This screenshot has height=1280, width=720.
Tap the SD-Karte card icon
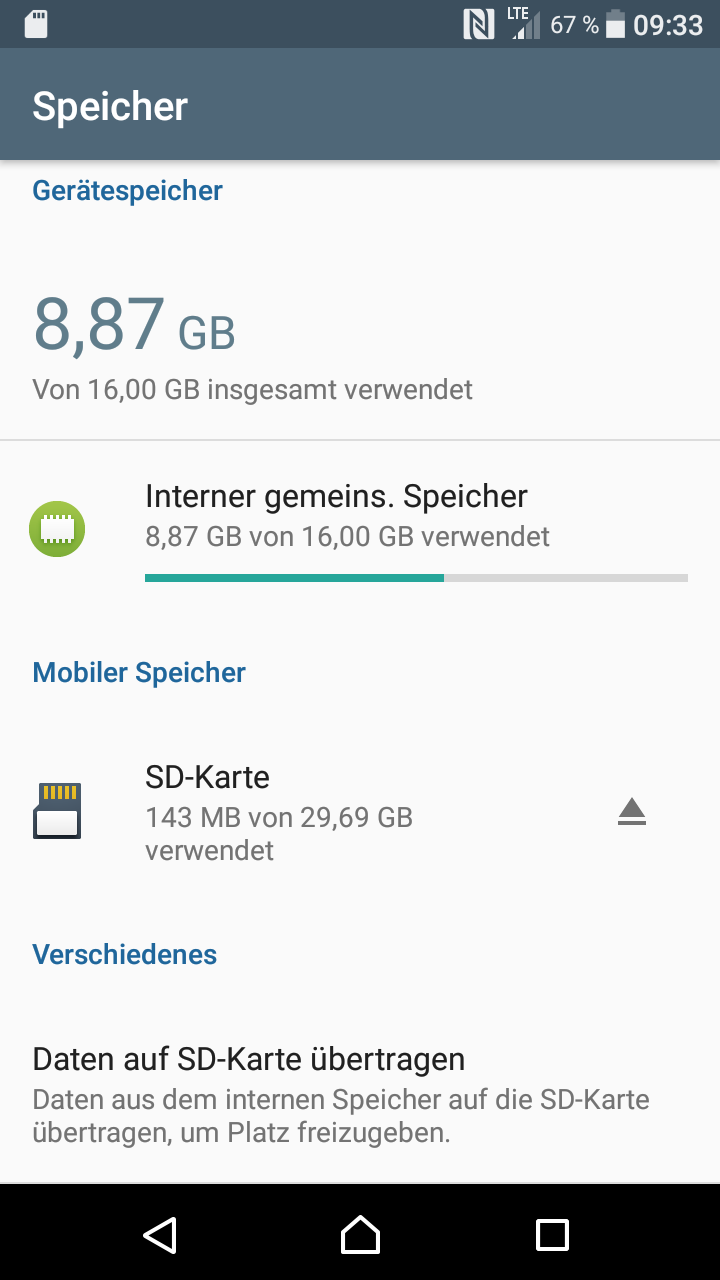(57, 810)
